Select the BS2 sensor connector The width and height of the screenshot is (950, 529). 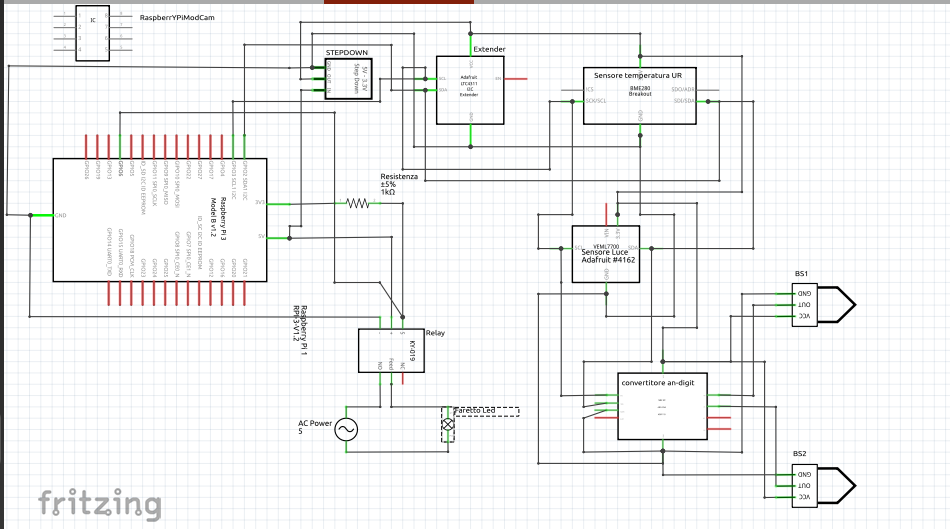pos(824,485)
